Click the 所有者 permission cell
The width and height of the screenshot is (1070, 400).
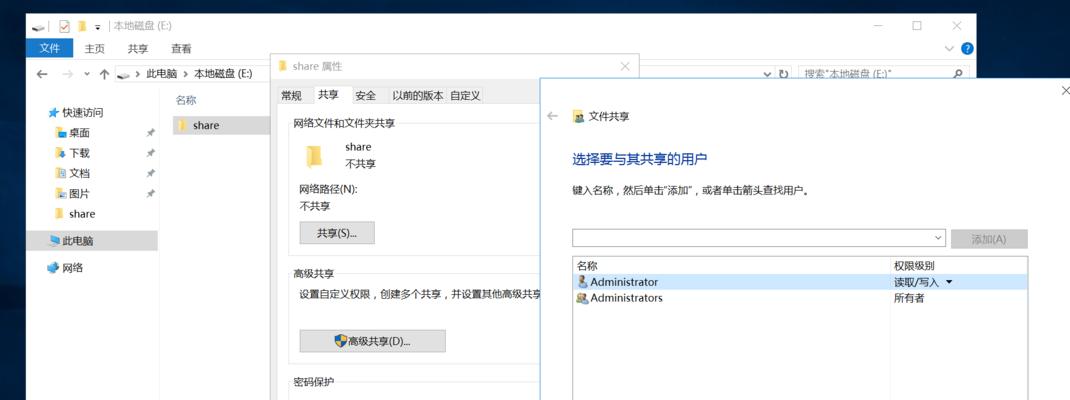click(x=909, y=298)
